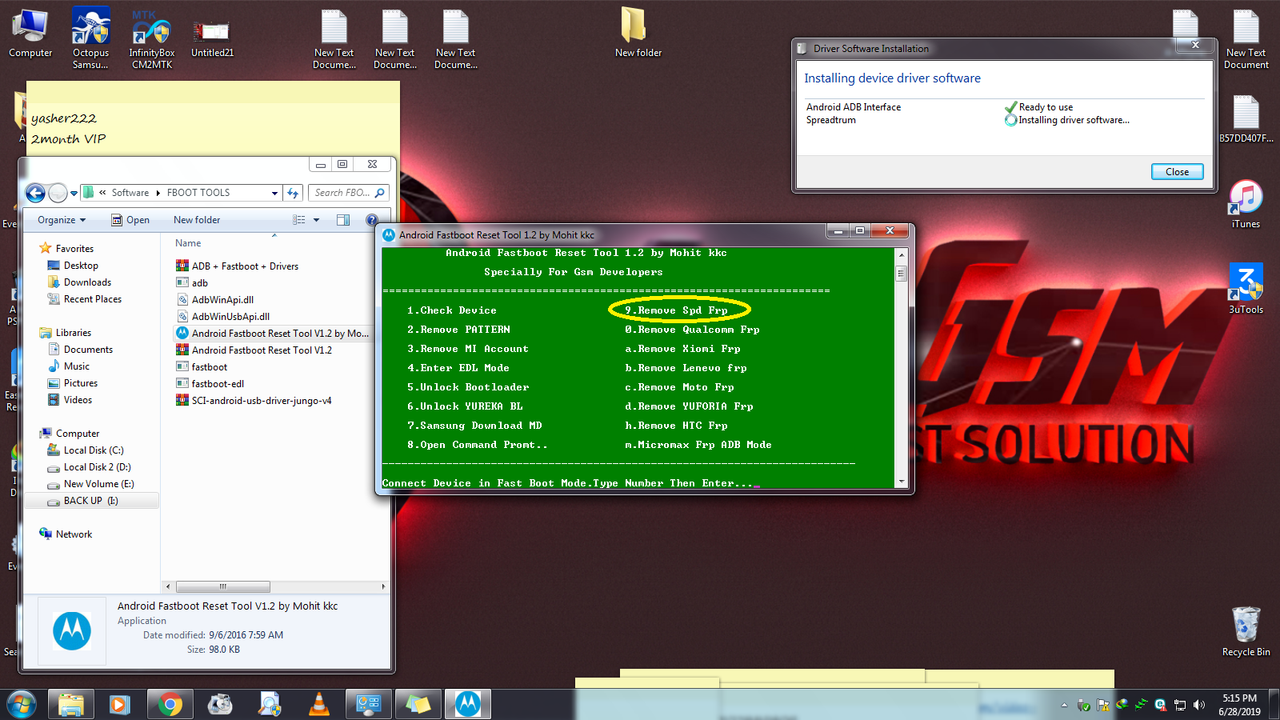Open File Explorer from taskbar
The image size is (1280, 720).
point(70,704)
